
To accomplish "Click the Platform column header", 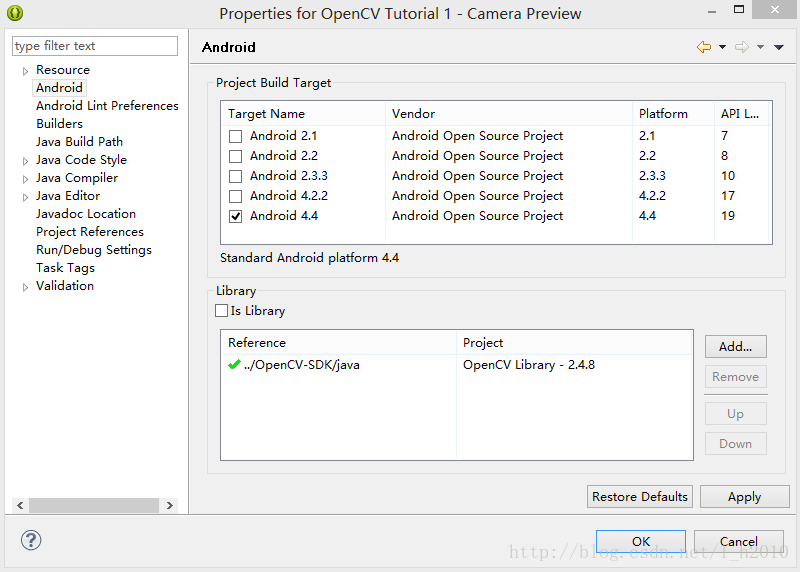I will pos(673,114).
